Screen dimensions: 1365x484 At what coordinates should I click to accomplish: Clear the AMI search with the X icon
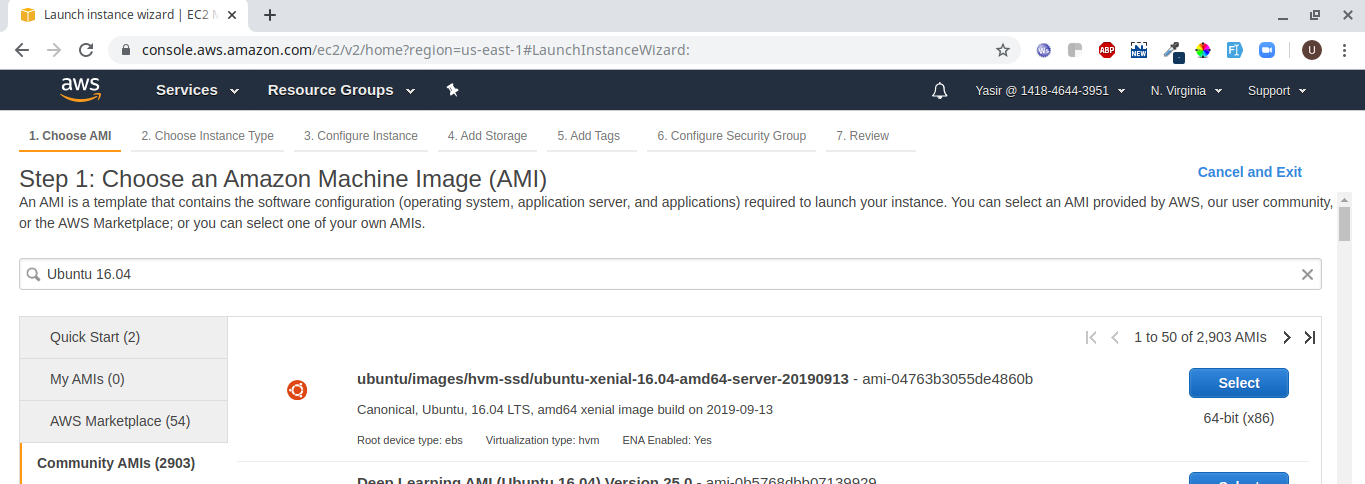click(x=1307, y=275)
